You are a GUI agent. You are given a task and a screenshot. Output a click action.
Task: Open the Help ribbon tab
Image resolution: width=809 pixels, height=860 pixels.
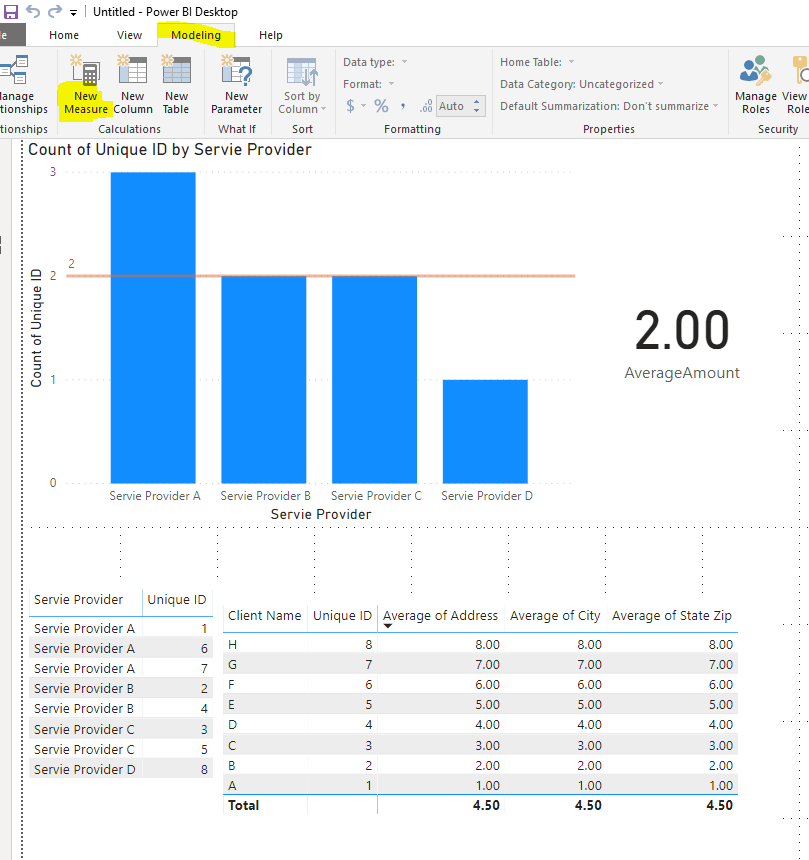coord(270,35)
